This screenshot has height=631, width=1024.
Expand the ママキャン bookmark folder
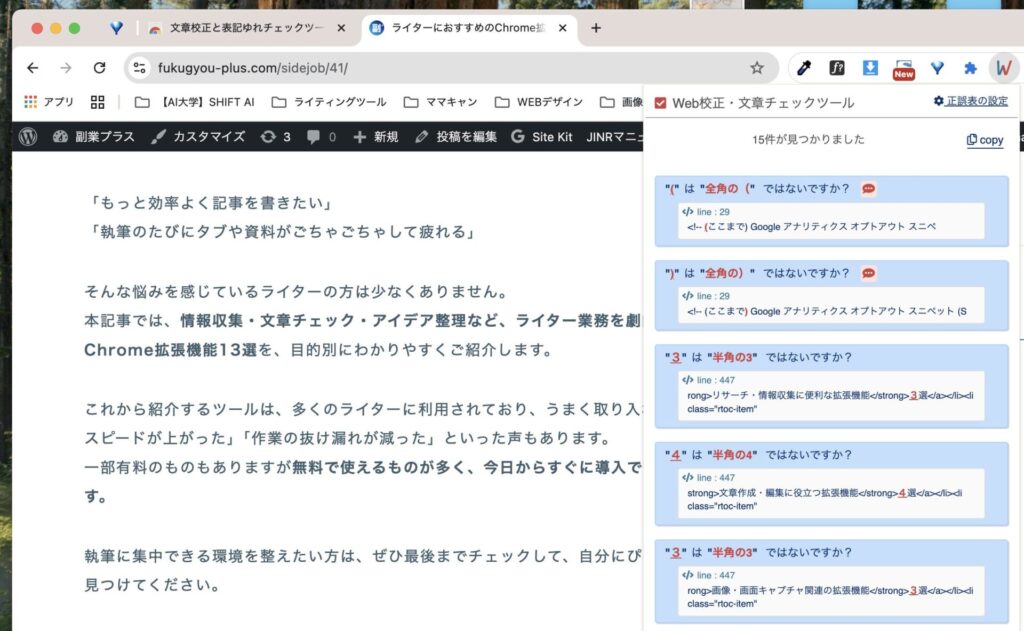coord(441,102)
